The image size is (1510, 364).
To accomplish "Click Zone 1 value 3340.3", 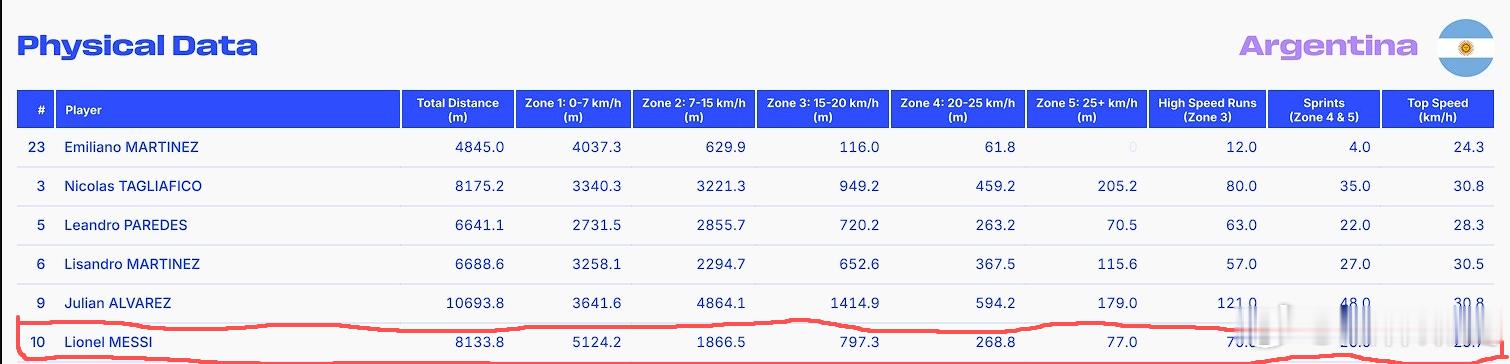I will coord(597,186).
